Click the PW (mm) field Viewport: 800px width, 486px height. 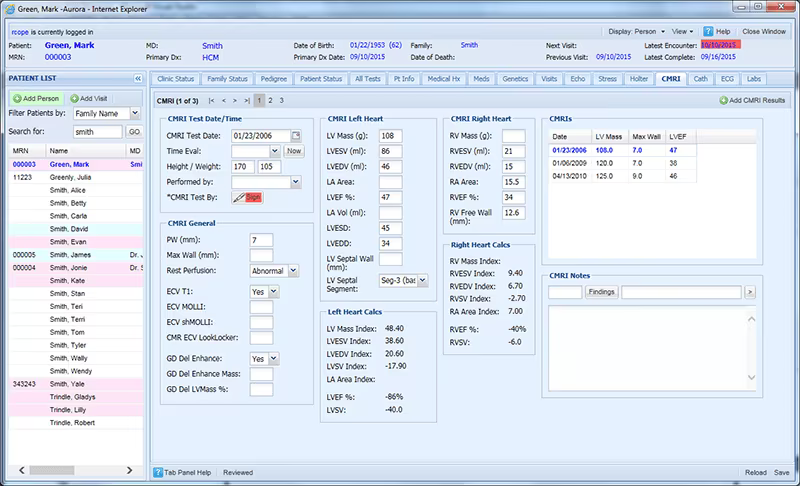pos(261,240)
